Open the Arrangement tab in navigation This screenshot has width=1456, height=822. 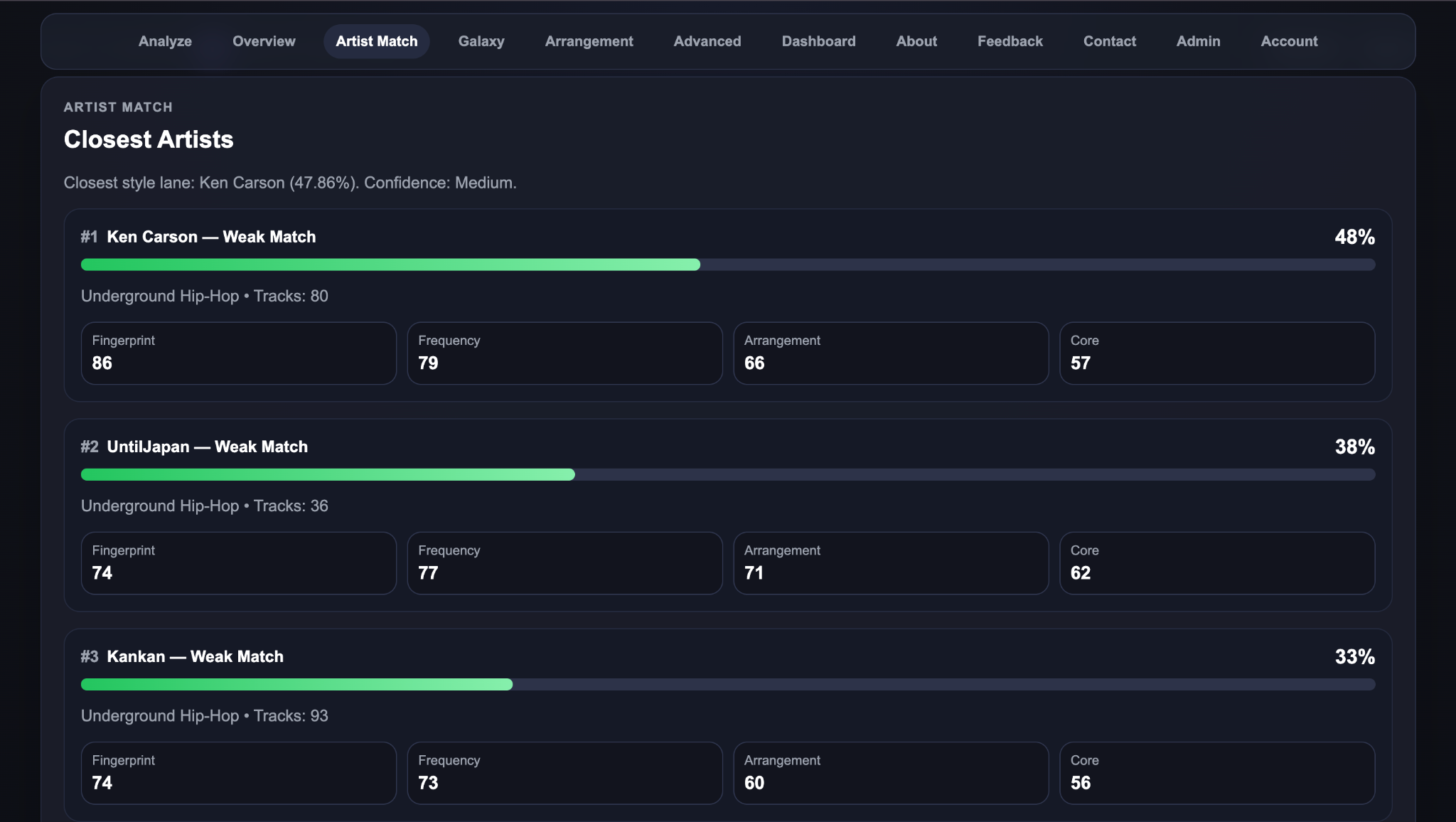tap(589, 41)
